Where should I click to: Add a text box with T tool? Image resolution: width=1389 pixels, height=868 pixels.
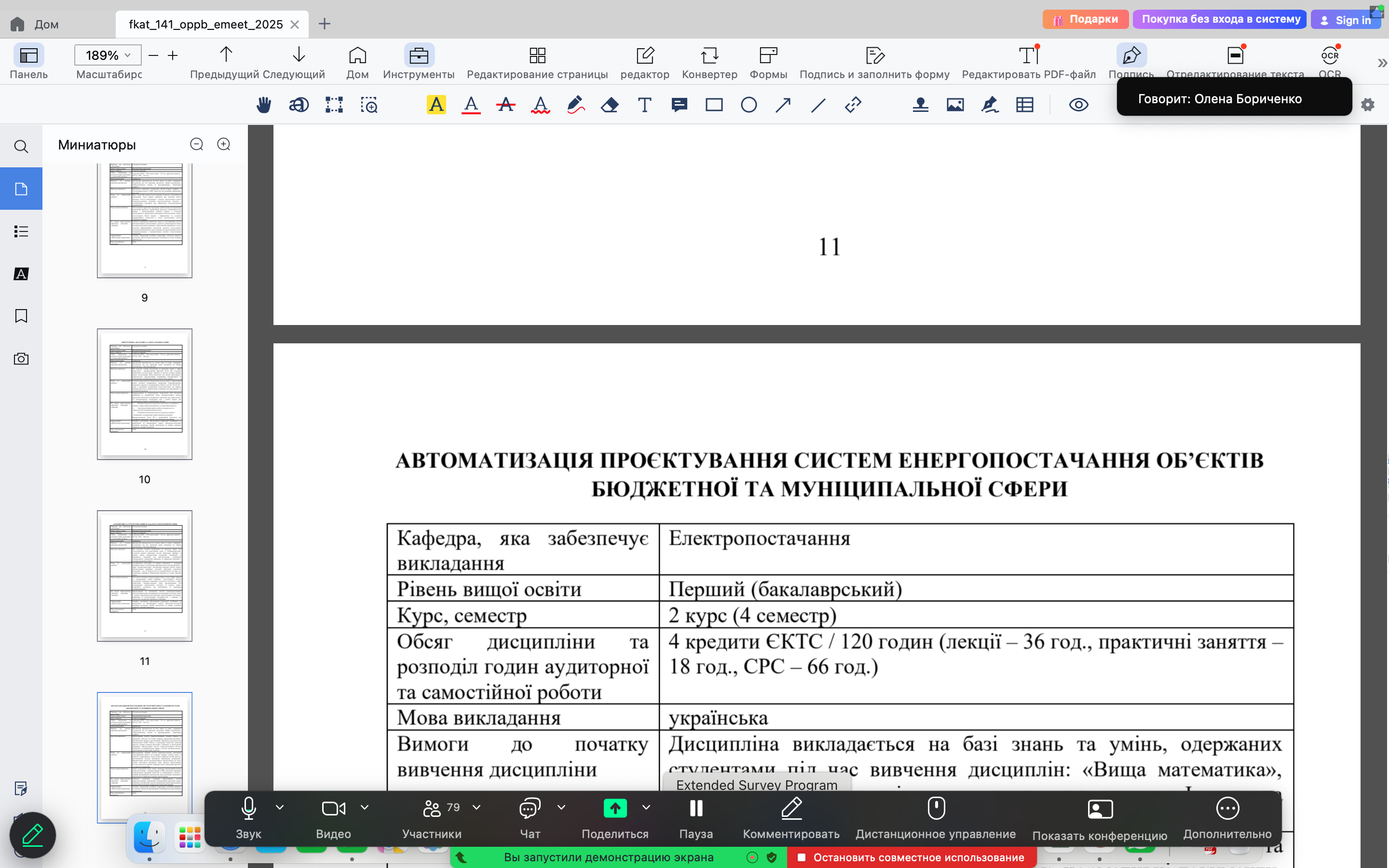(644, 105)
